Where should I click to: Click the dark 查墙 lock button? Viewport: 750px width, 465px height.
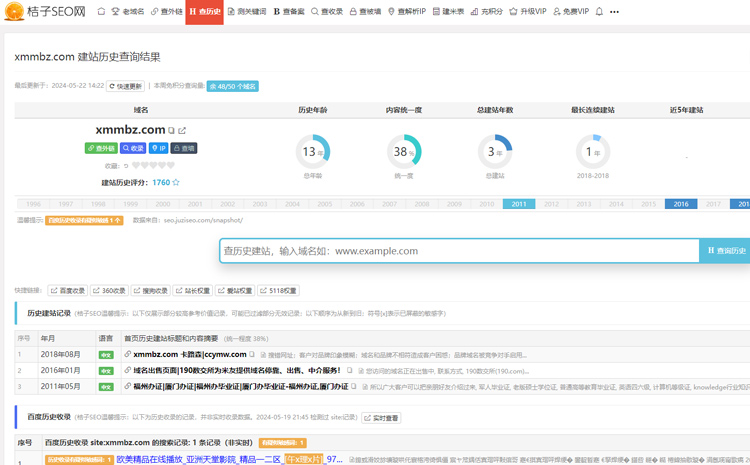coord(184,148)
